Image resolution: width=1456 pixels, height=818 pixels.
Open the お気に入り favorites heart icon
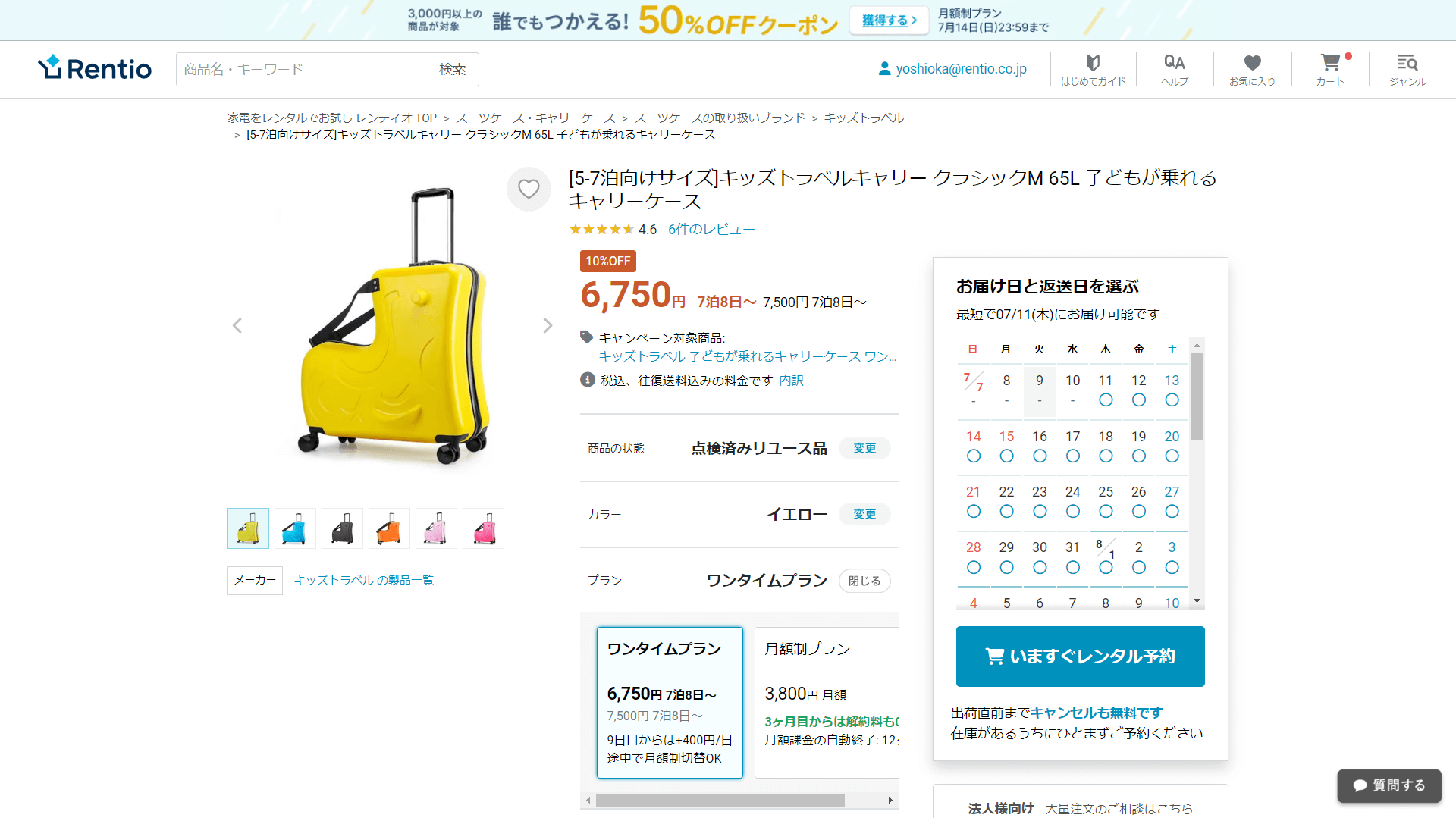1252,69
